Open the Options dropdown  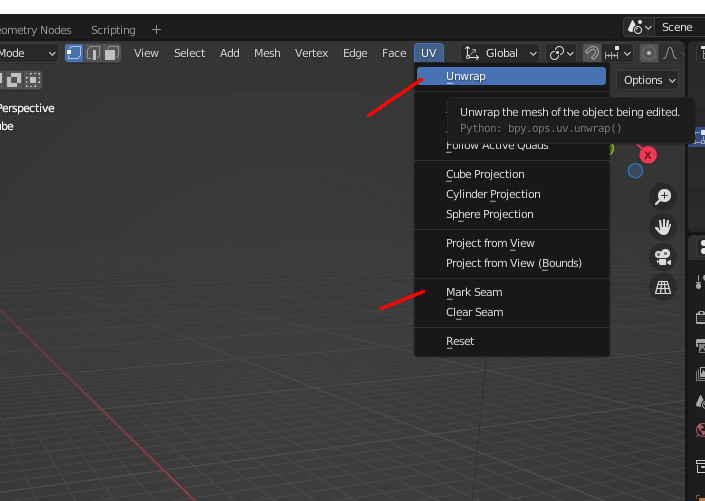649,80
